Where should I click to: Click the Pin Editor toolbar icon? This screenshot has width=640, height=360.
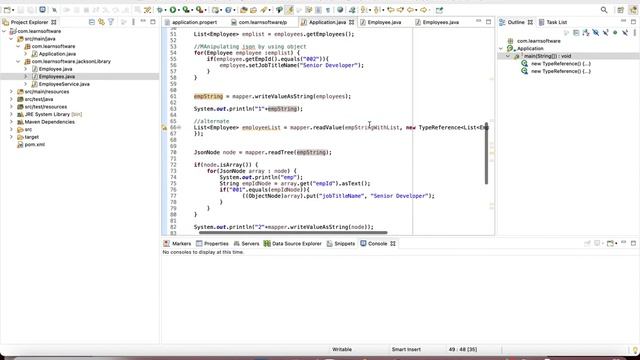439,10
